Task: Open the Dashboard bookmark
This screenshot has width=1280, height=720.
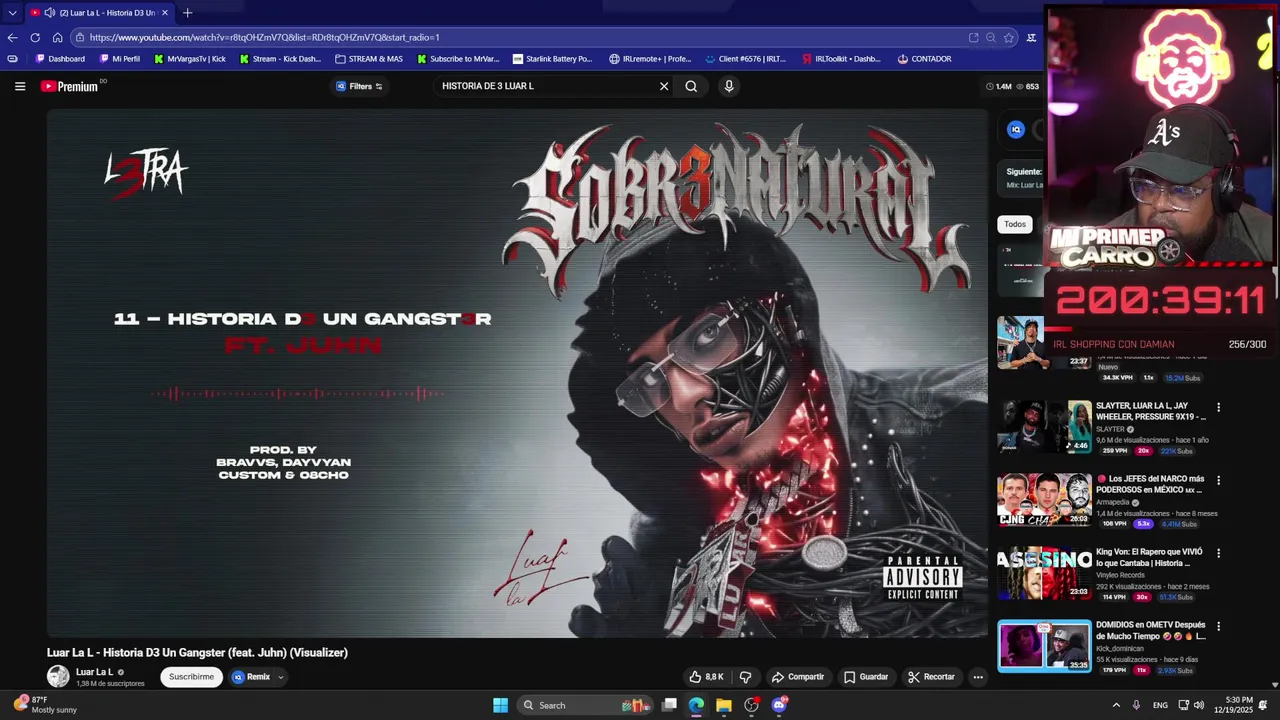Action: coord(60,59)
